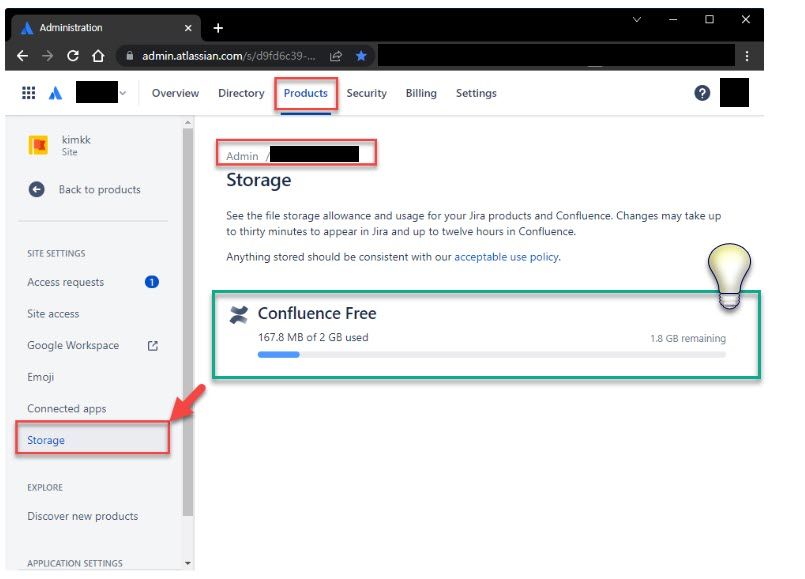Click the 'Confluence Free' heading

click(x=317, y=313)
